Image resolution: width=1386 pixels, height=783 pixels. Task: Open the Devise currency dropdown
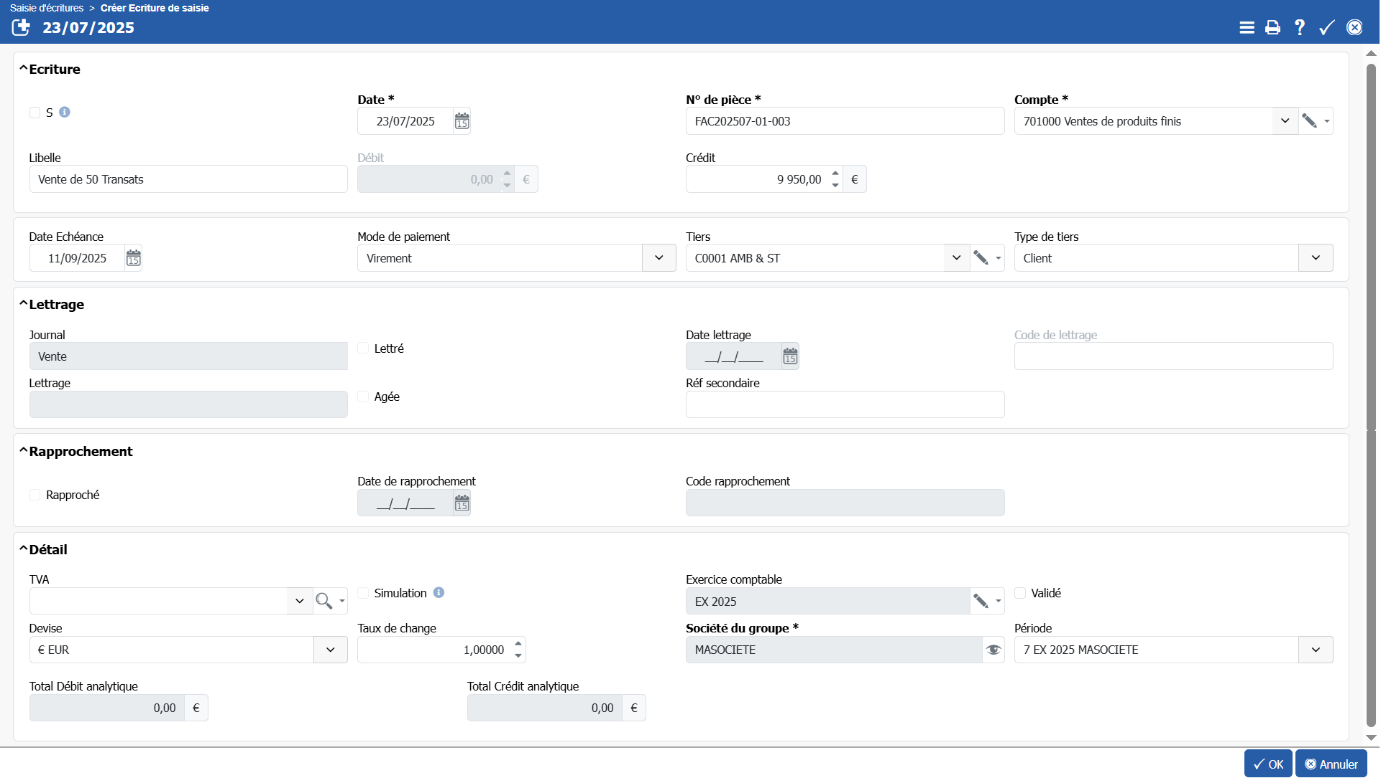pyautogui.click(x=330, y=650)
